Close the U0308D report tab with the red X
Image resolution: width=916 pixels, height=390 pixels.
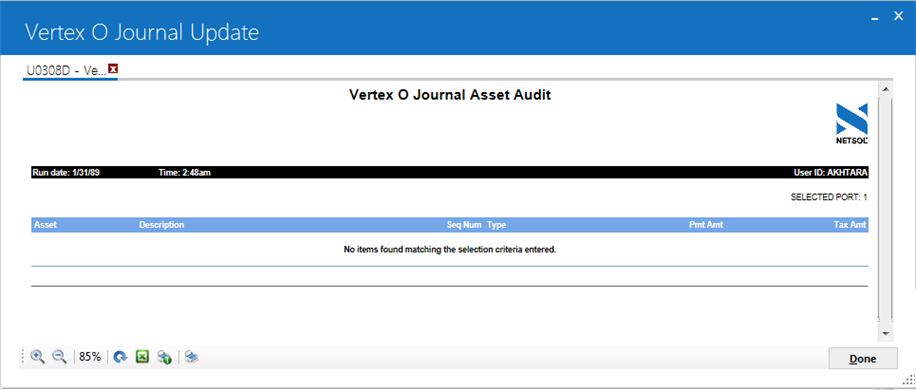[113, 69]
